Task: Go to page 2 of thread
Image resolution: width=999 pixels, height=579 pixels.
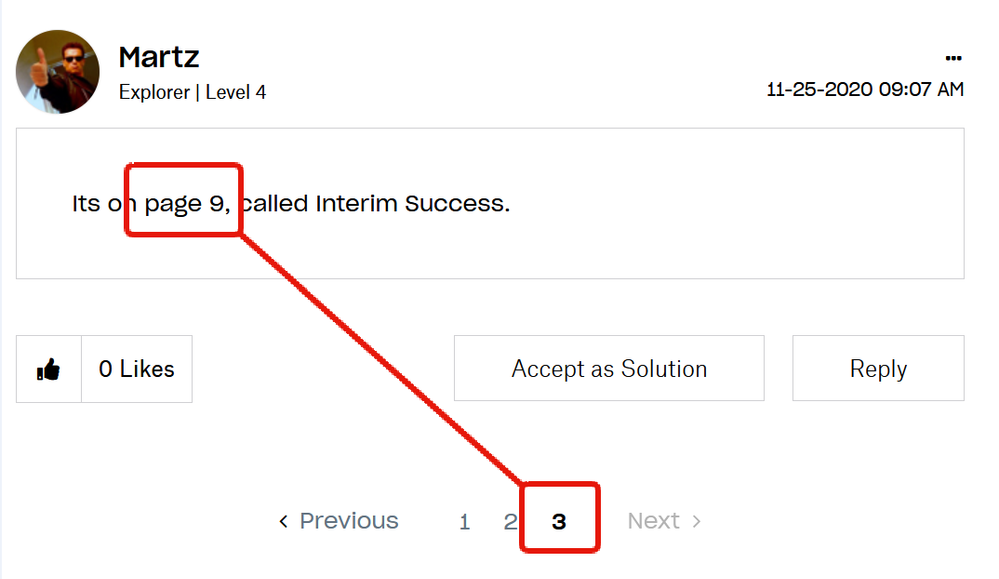Action: [x=509, y=521]
